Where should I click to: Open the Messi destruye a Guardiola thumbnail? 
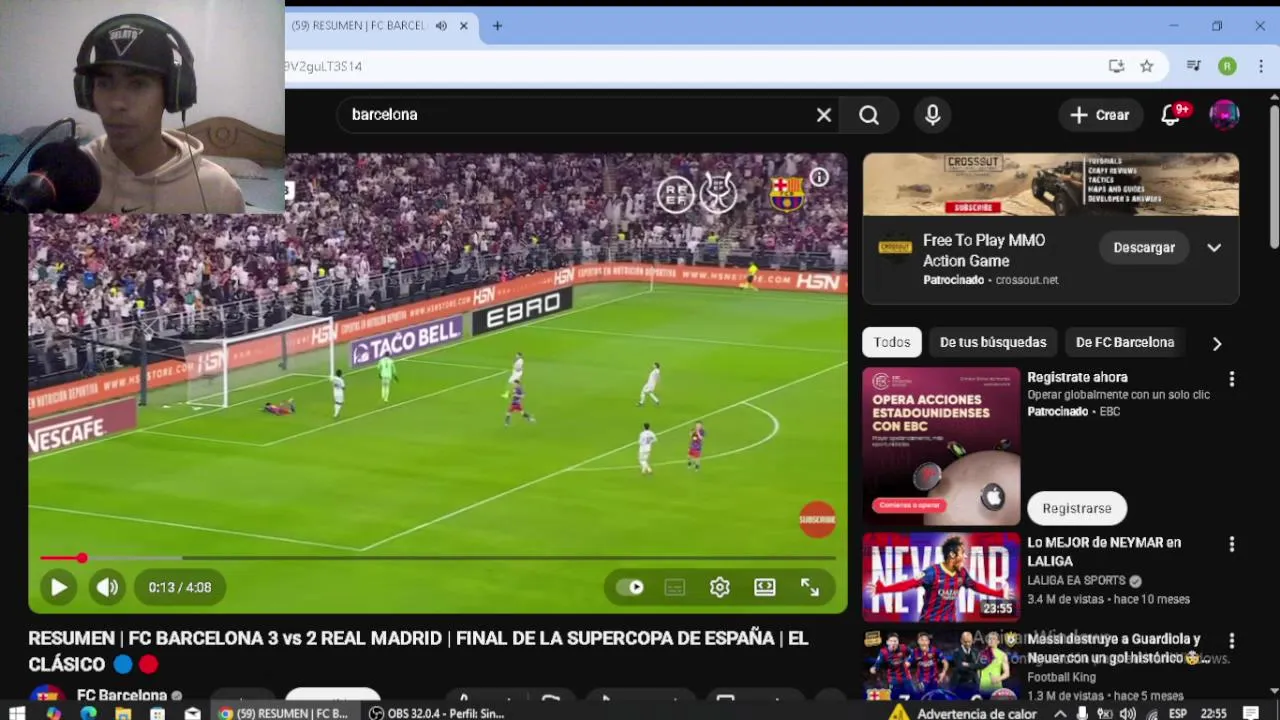tap(941, 665)
